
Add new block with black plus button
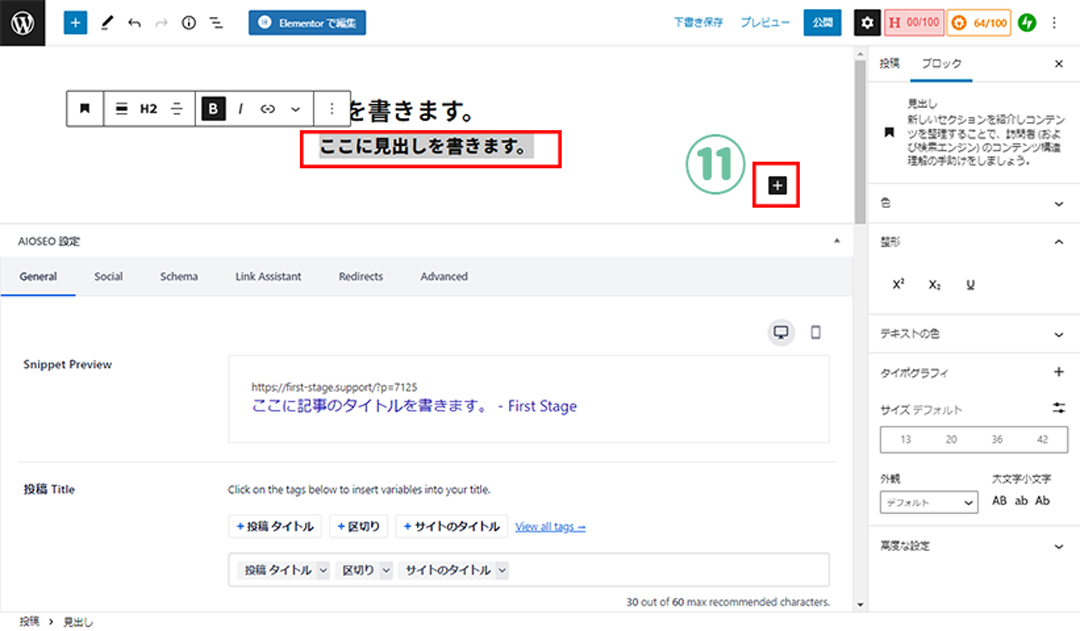point(778,185)
